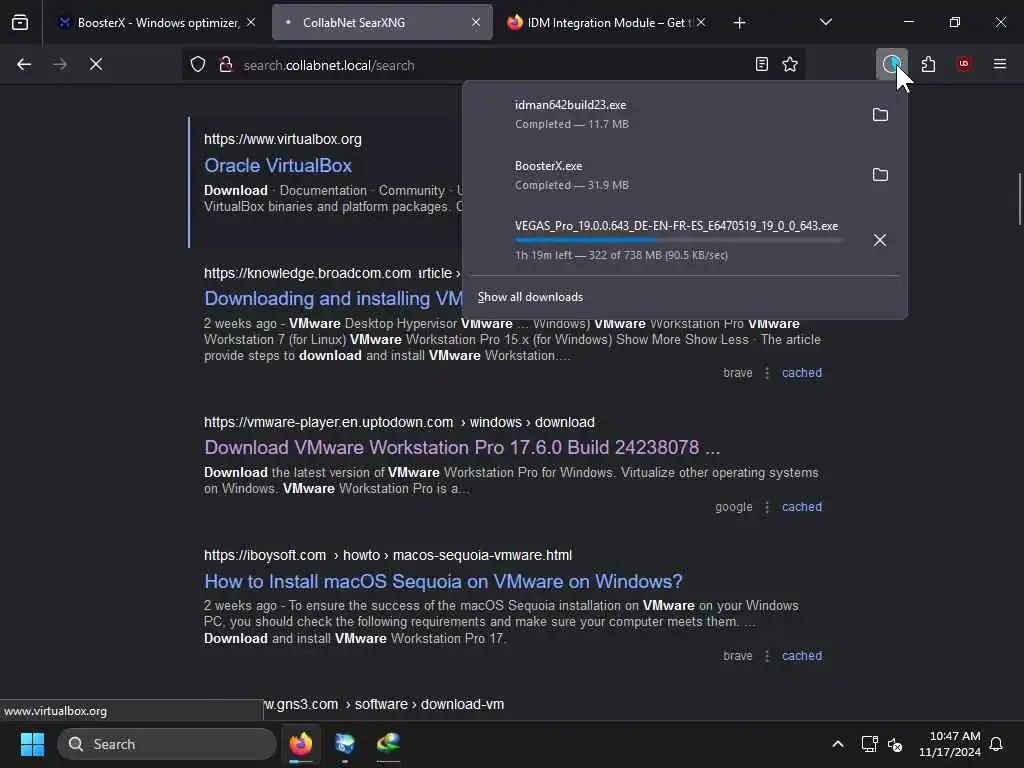The height and width of the screenshot is (768, 1024).
Task: Click the site security padlock icon
Action: point(226,65)
